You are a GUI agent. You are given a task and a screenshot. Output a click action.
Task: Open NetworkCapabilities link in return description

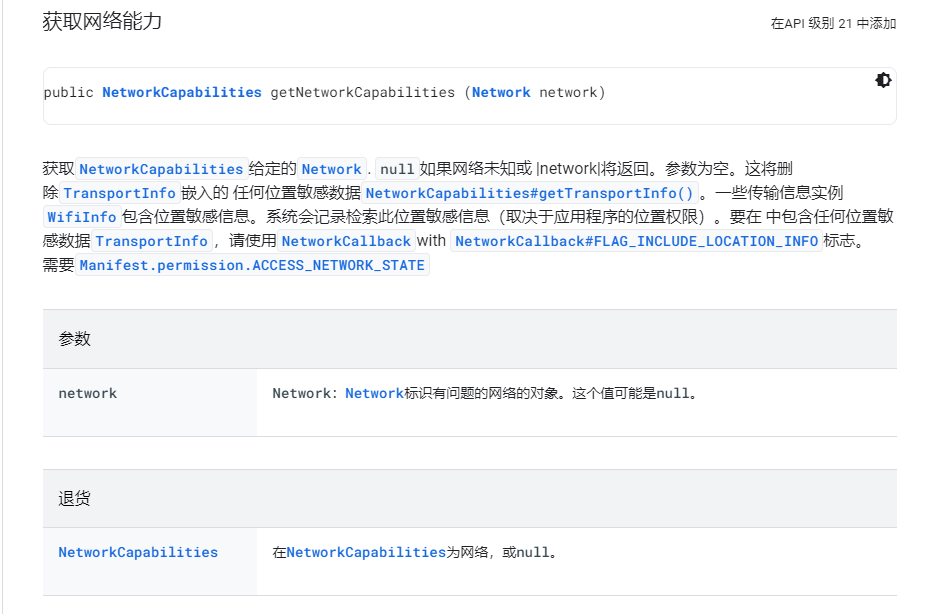click(366, 552)
